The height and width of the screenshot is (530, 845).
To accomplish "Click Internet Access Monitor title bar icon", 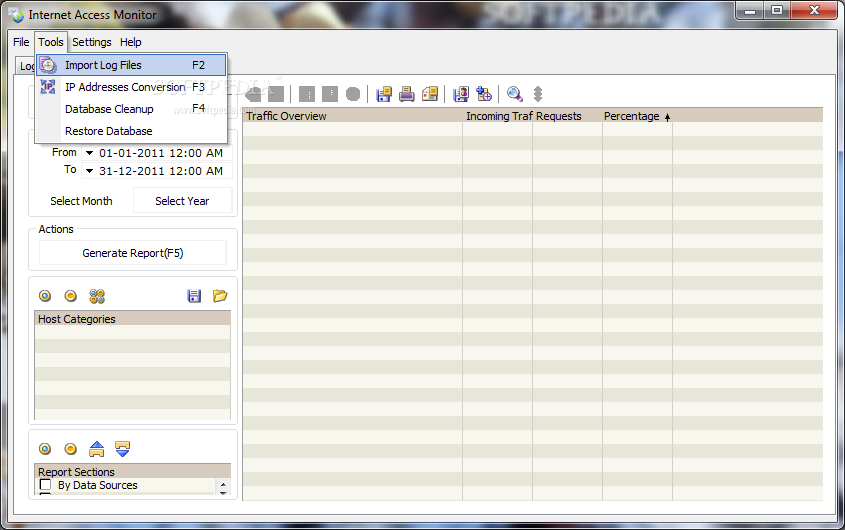I will pos(17,15).
